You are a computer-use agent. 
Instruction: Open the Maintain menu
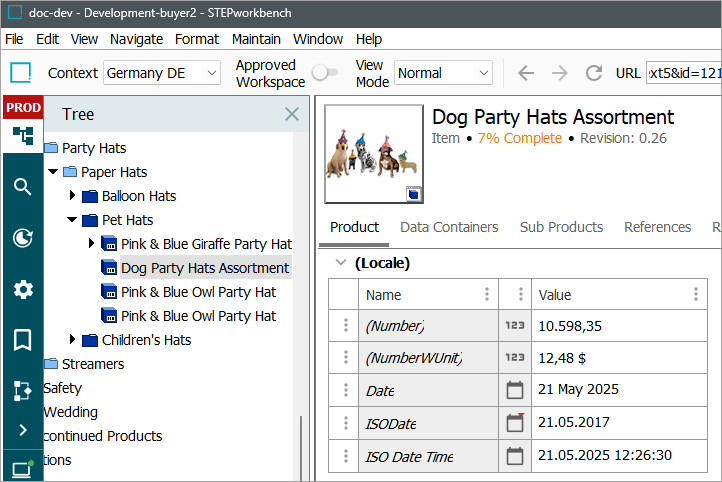point(256,39)
